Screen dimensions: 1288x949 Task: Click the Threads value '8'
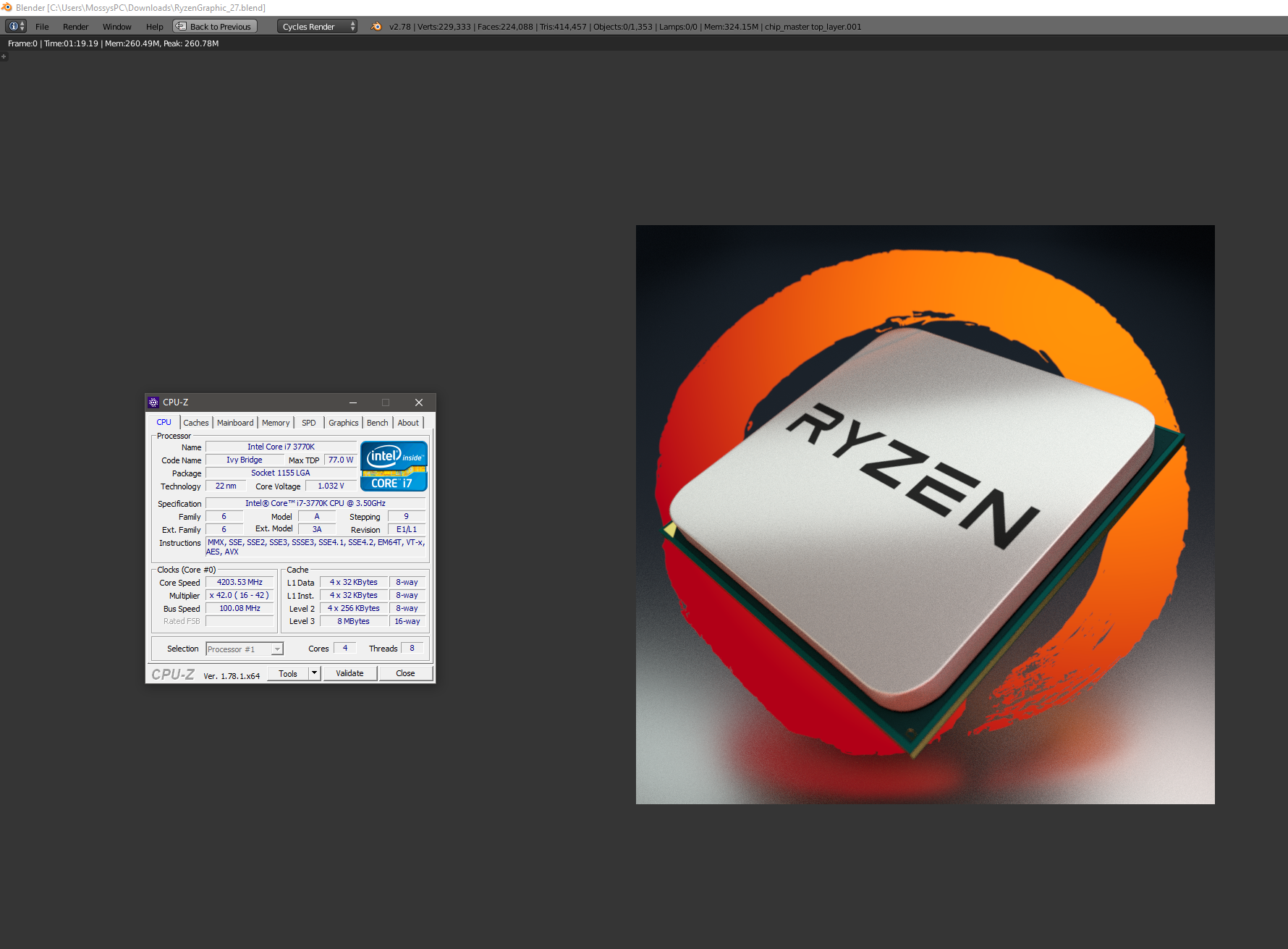coord(412,648)
